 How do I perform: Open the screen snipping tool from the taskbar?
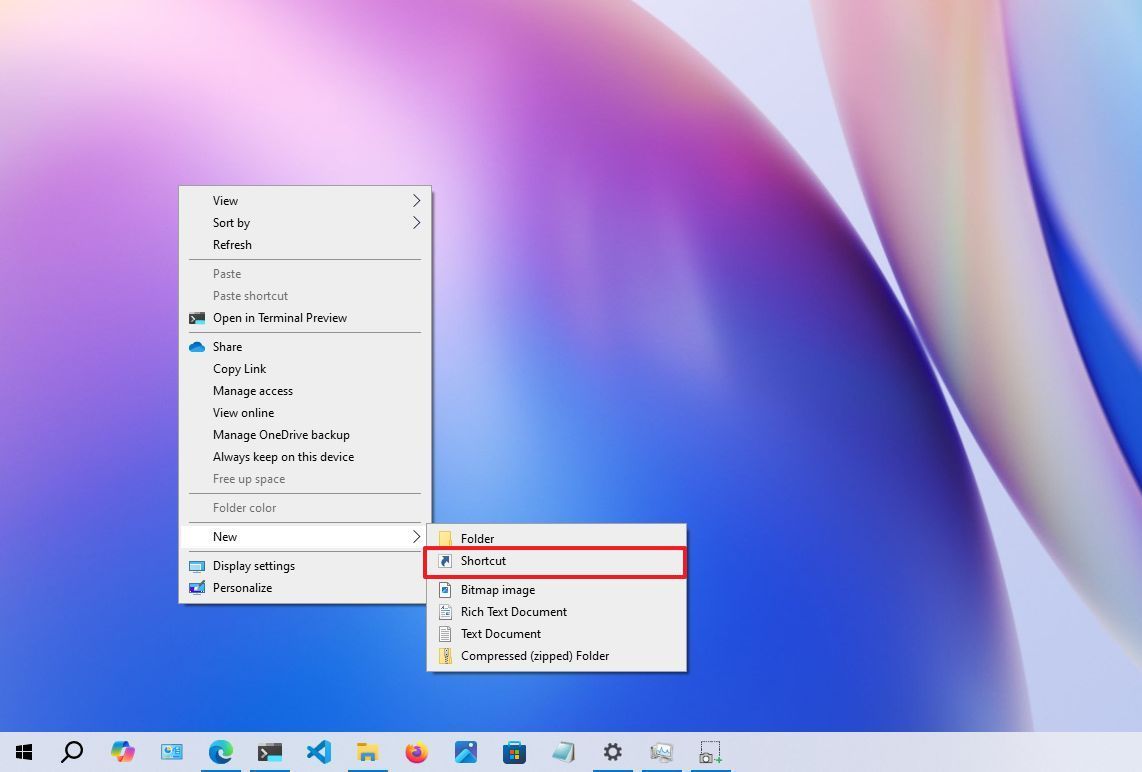(x=709, y=751)
